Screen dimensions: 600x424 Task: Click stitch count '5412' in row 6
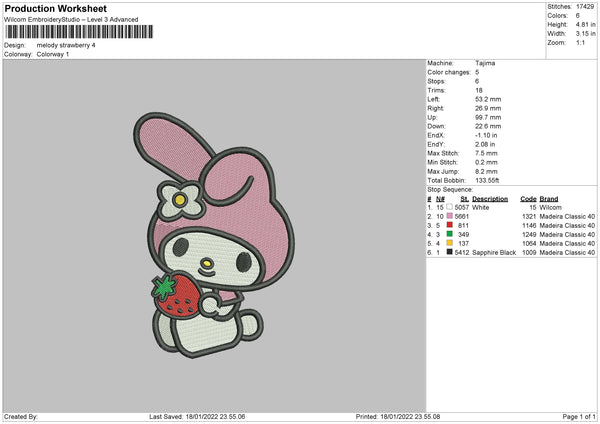pos(461,253)
